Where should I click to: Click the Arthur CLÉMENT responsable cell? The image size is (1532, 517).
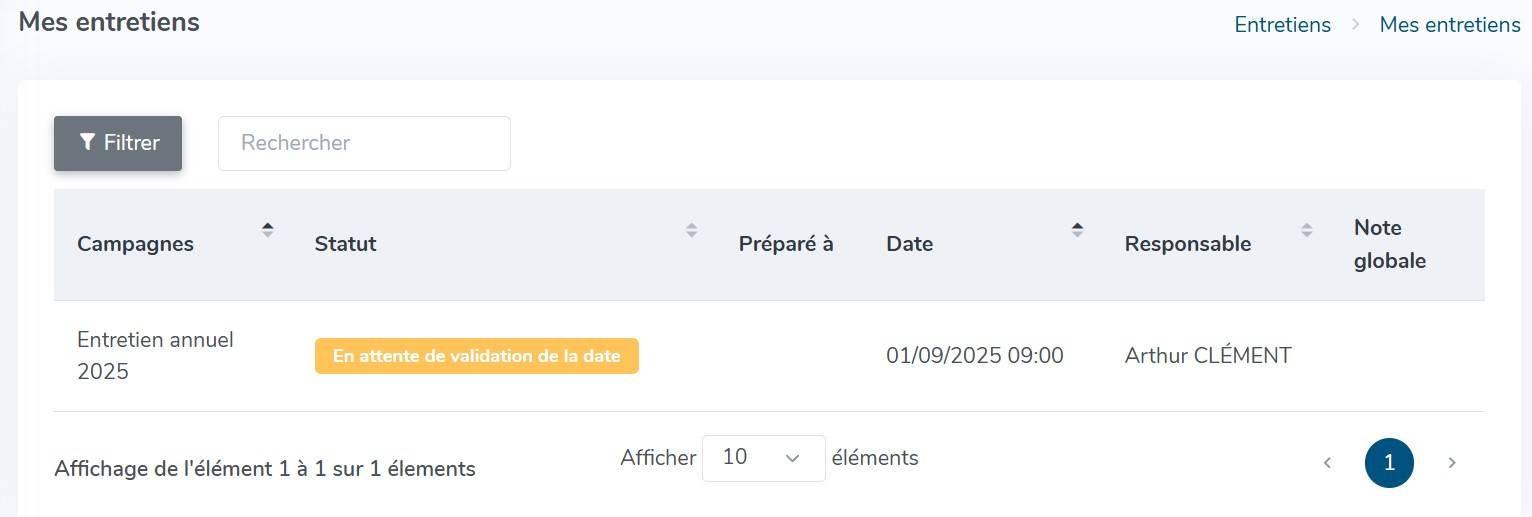point(1208,356)
